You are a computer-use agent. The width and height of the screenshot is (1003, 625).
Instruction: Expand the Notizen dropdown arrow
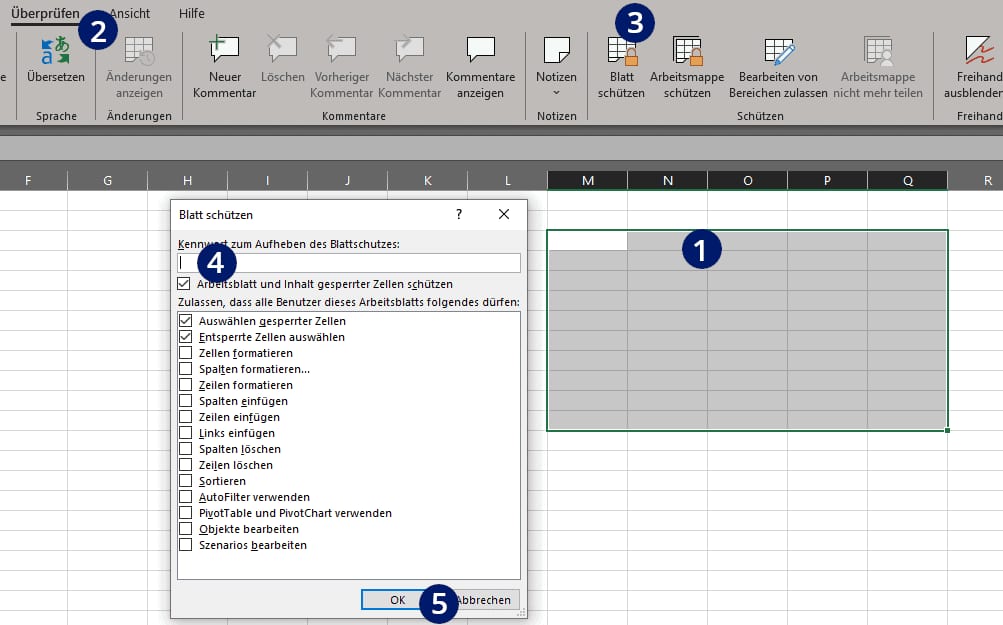pos(556,93)
